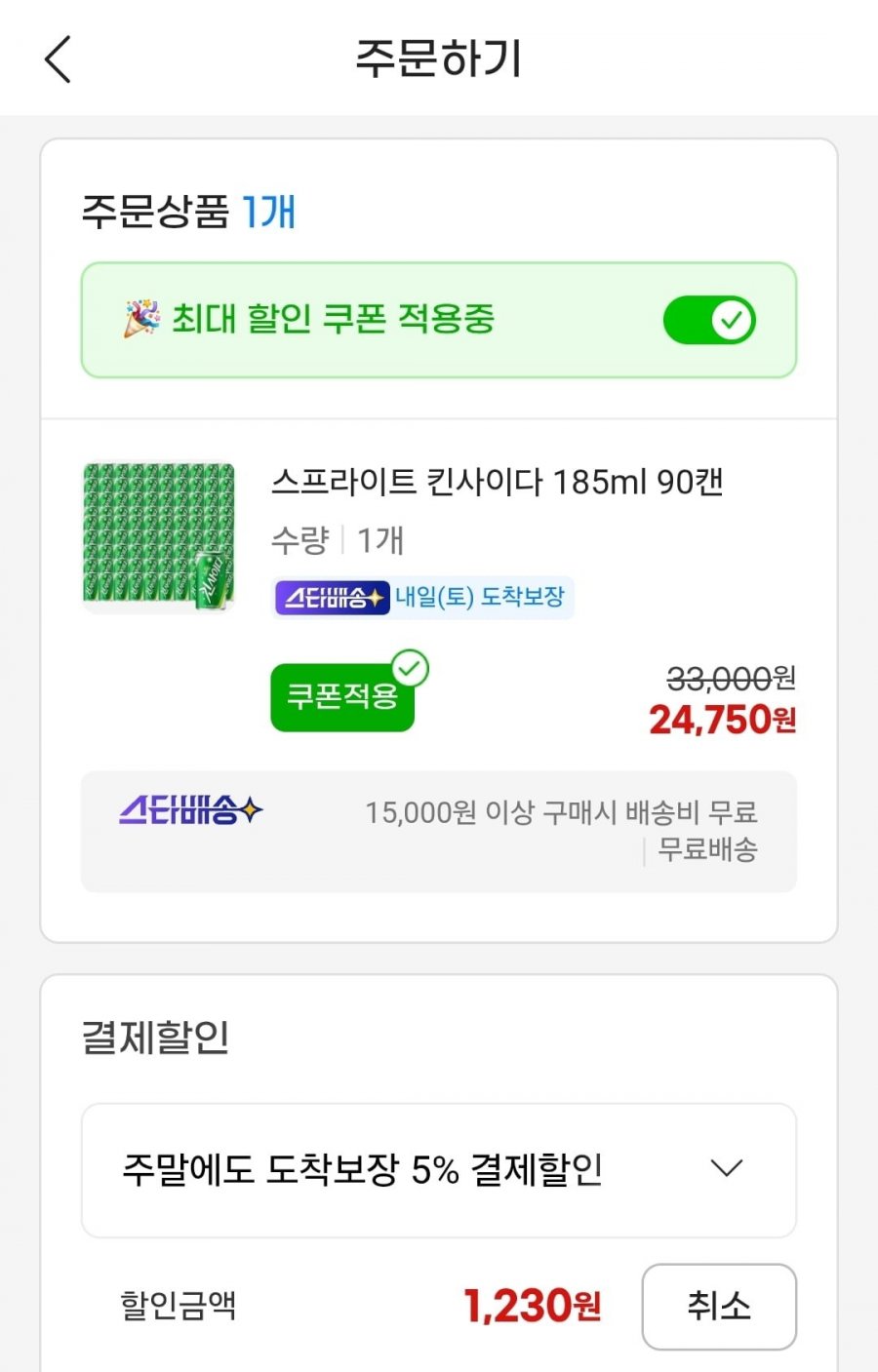Tap product name 스프라이트 킨사이다 185ml 90캔
Image resolution: width=878 pixels, height=1372 pixels.
(x=497, y=482)
